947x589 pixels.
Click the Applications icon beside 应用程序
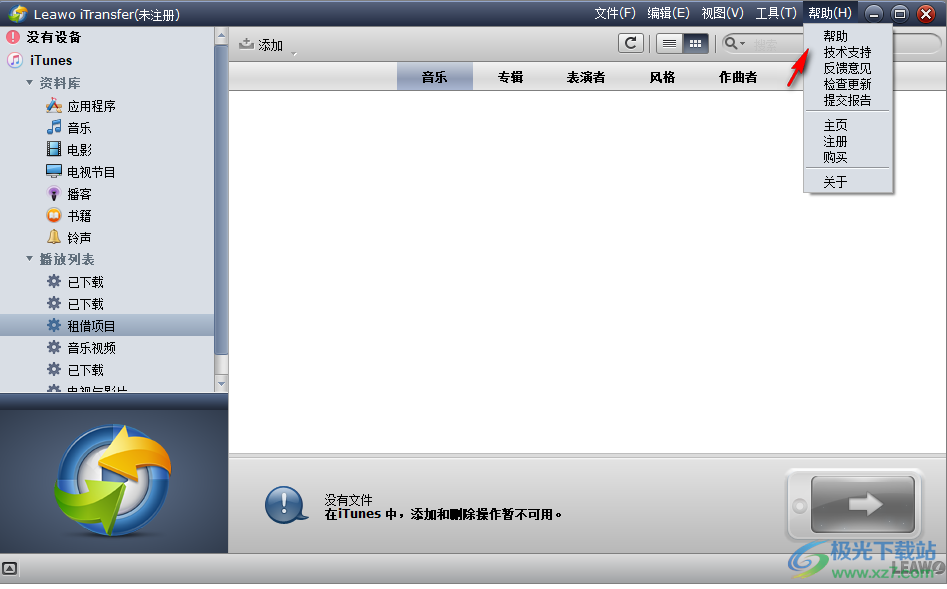click(54, 106)
